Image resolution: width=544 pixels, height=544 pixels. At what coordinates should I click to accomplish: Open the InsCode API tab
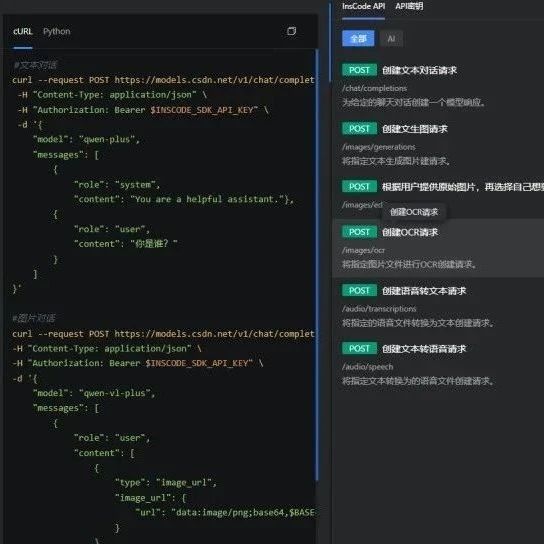[x=363, y=6]
